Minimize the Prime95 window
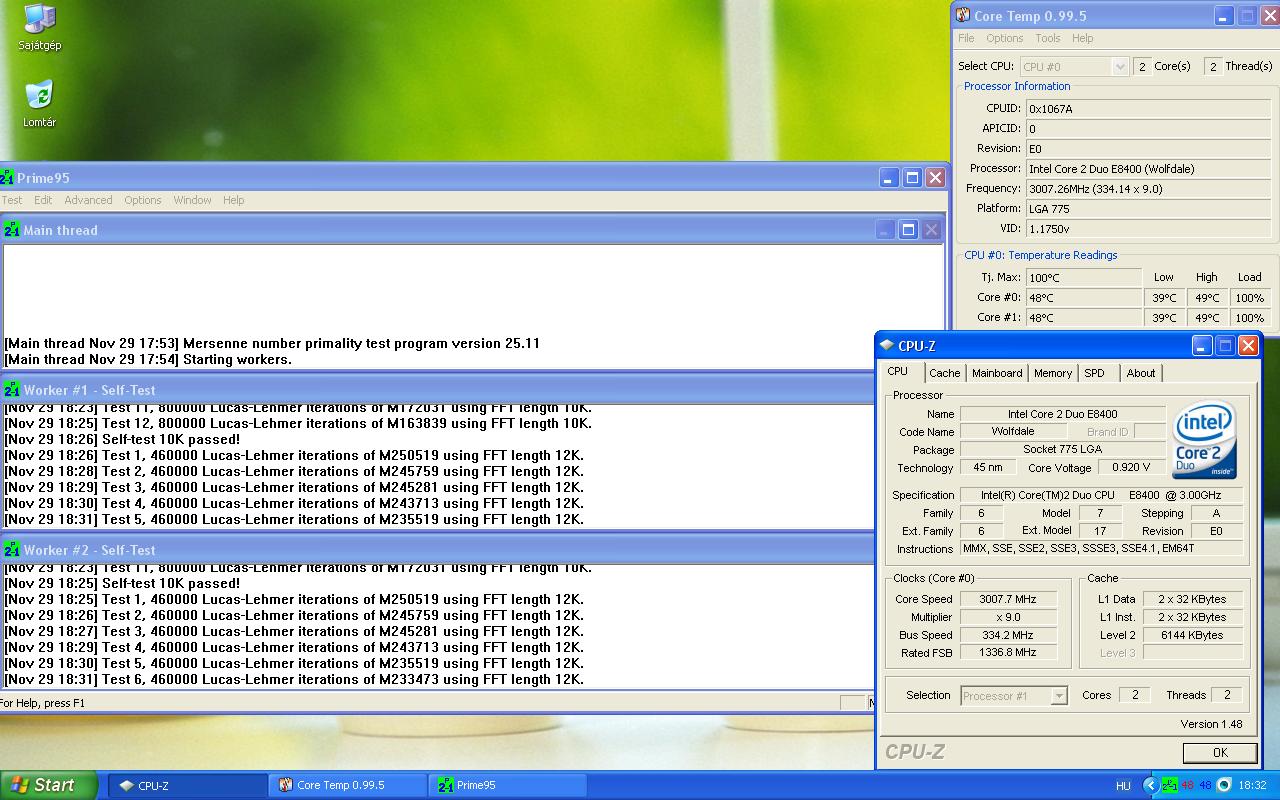 coord(889,178)
